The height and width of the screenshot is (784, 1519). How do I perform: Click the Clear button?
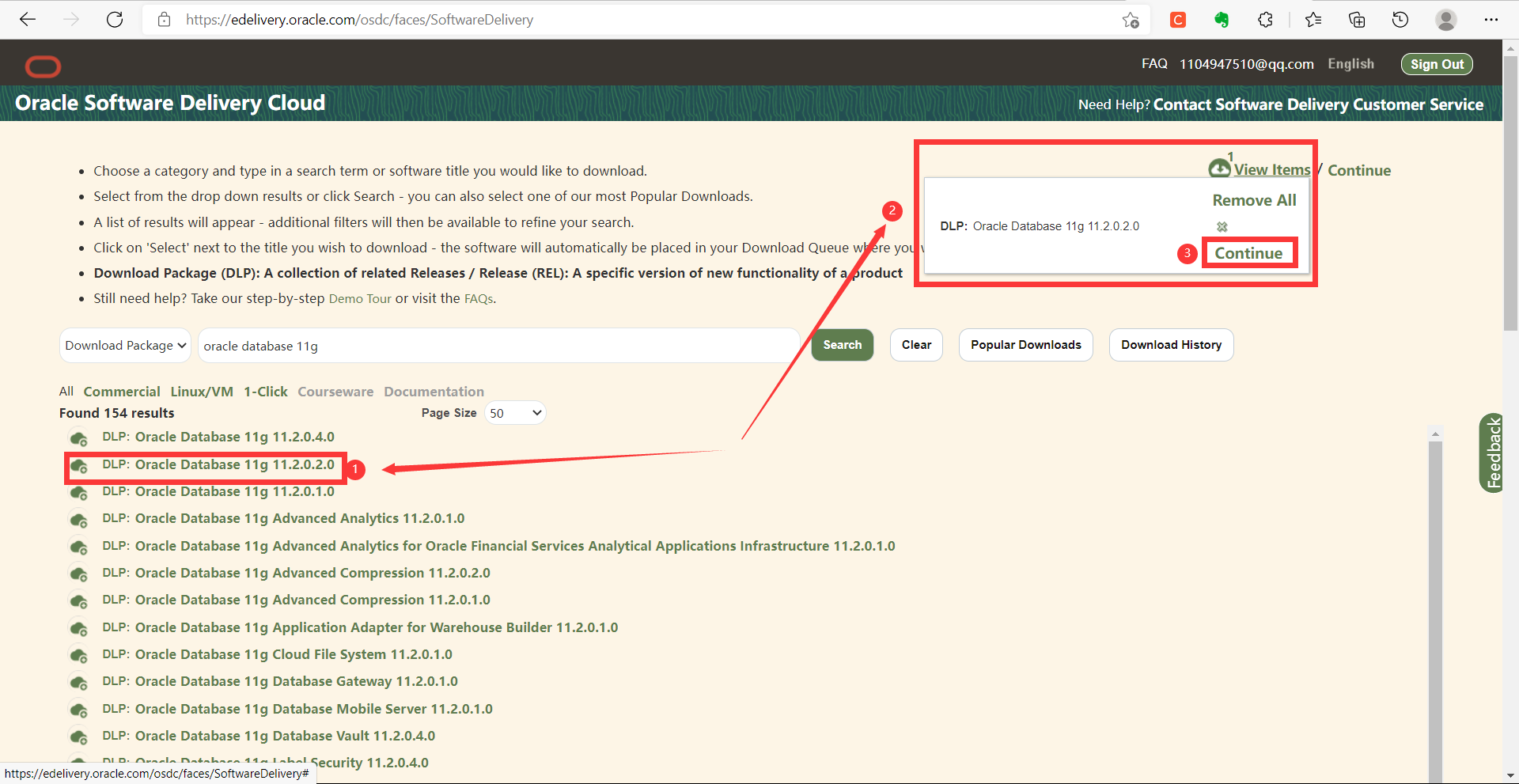[916, 345]
